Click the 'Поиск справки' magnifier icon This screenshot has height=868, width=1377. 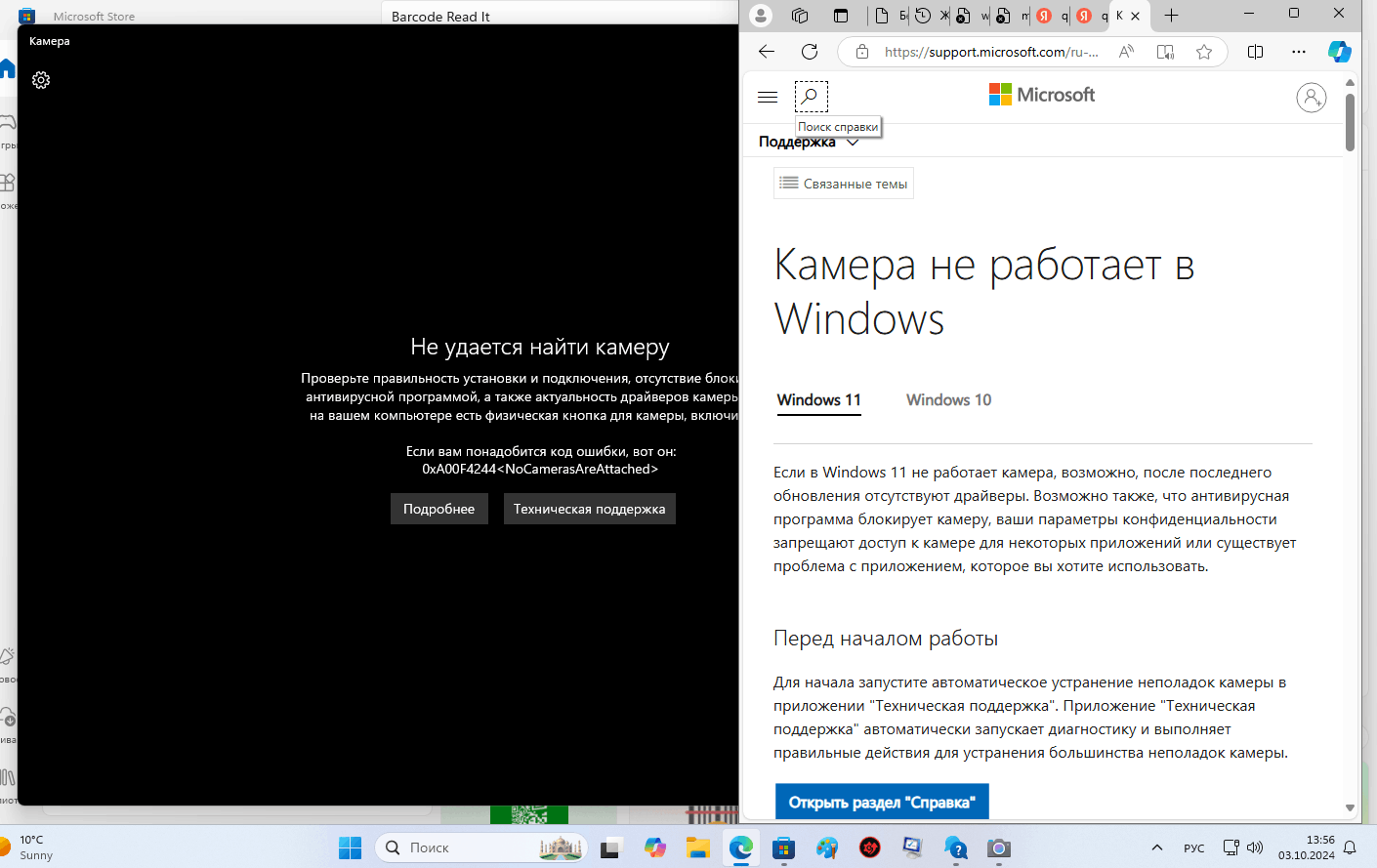coord(811,96)
